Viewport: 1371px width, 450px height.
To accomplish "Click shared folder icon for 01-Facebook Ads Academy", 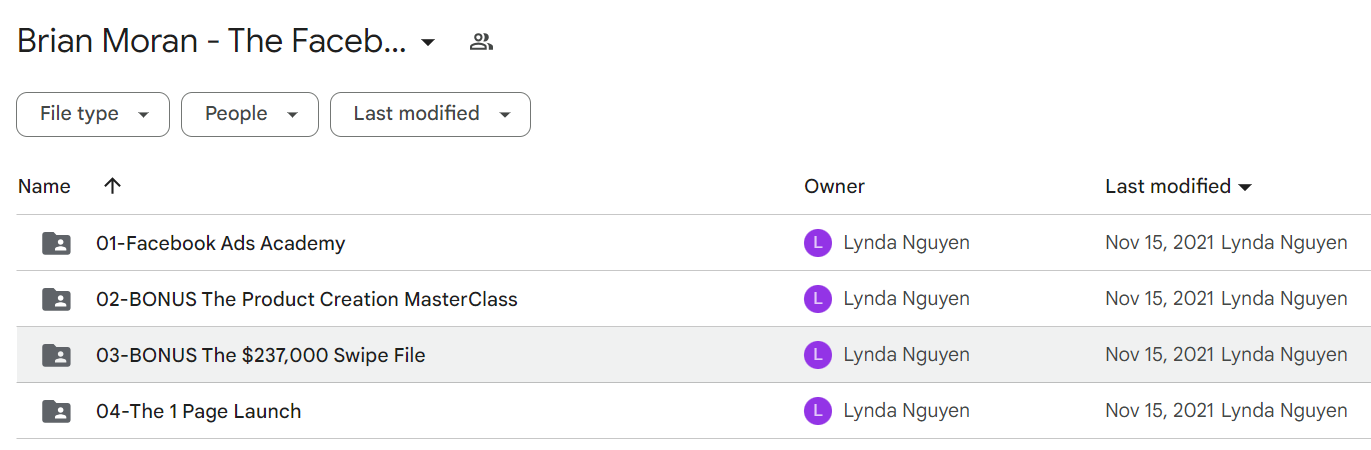I will tap(57, 243).
